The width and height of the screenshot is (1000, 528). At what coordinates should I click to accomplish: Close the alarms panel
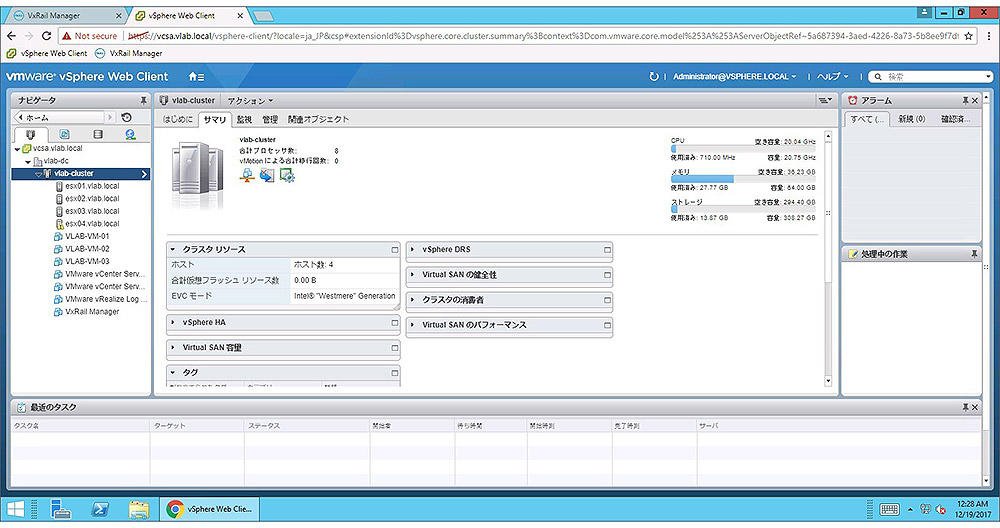click(974, 101)
